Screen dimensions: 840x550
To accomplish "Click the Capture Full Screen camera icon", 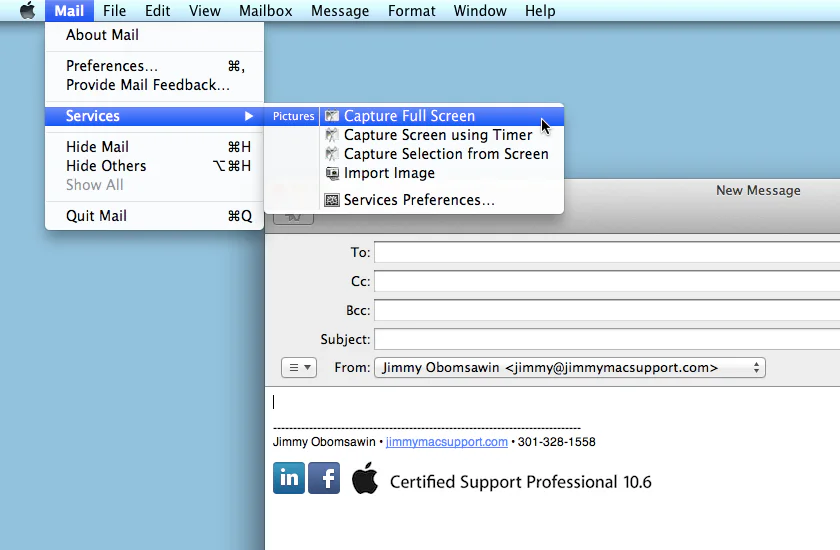I will tap(332, 116).
